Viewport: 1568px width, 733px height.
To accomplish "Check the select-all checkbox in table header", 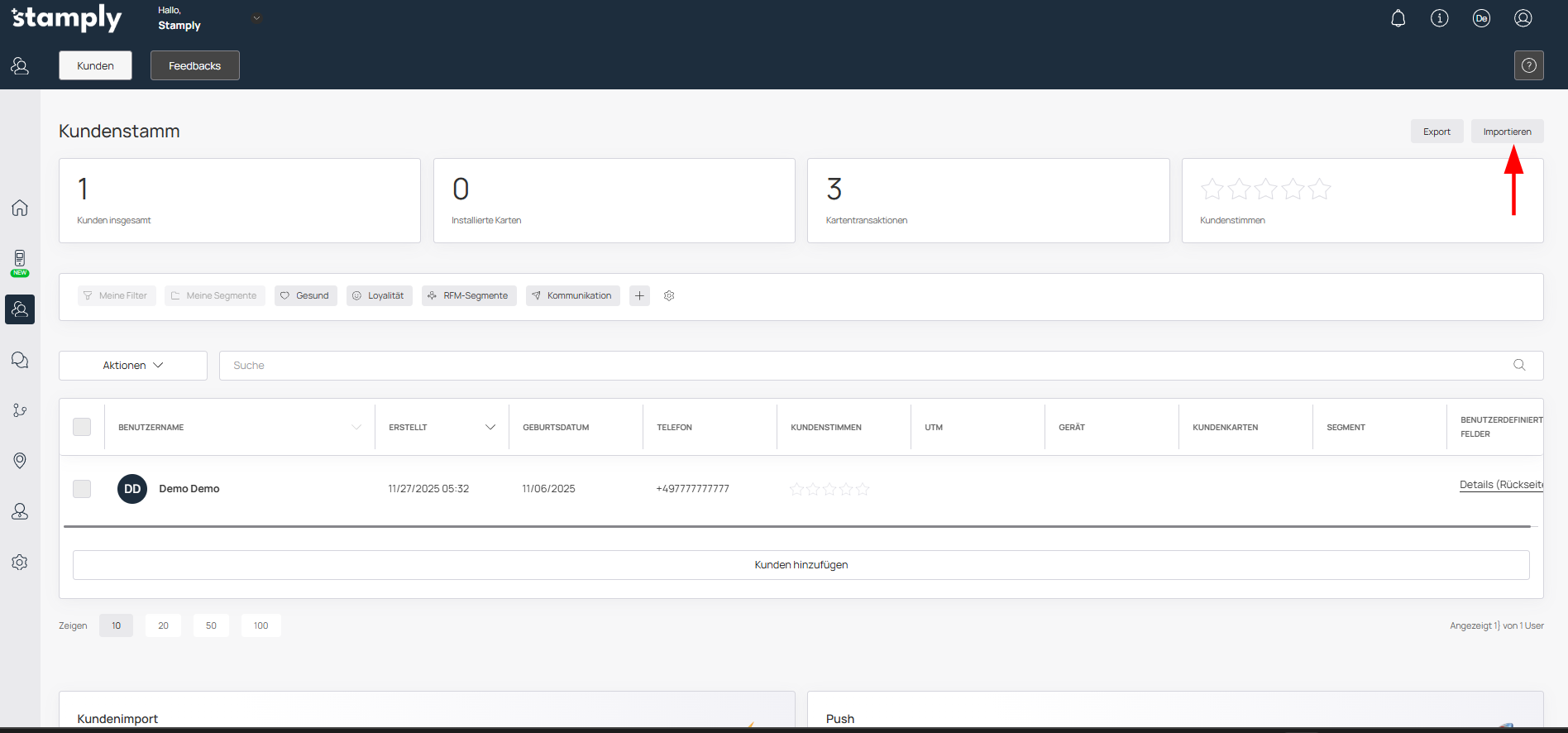I will click(x=82, y=427).
